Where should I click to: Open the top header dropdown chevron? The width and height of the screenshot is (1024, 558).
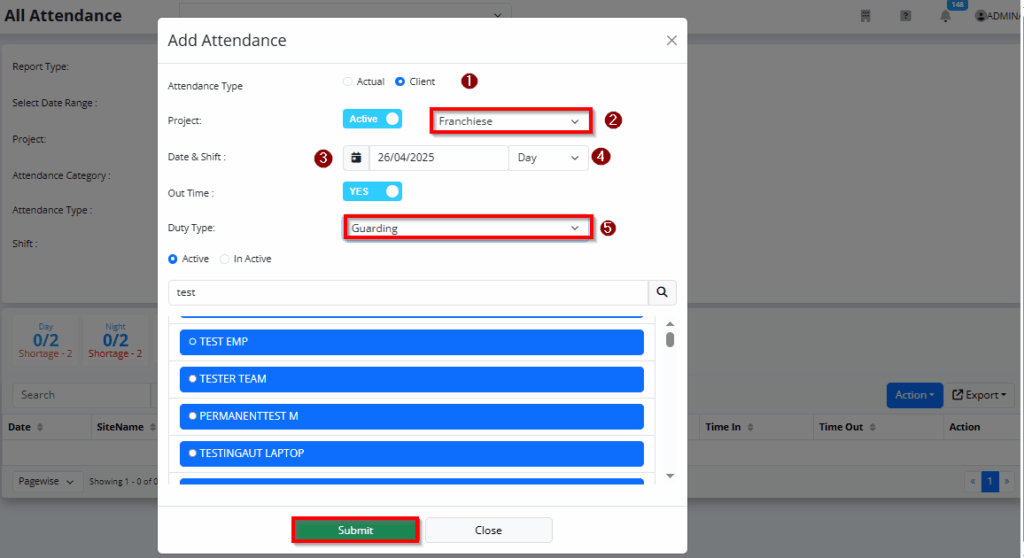point(498,14)
